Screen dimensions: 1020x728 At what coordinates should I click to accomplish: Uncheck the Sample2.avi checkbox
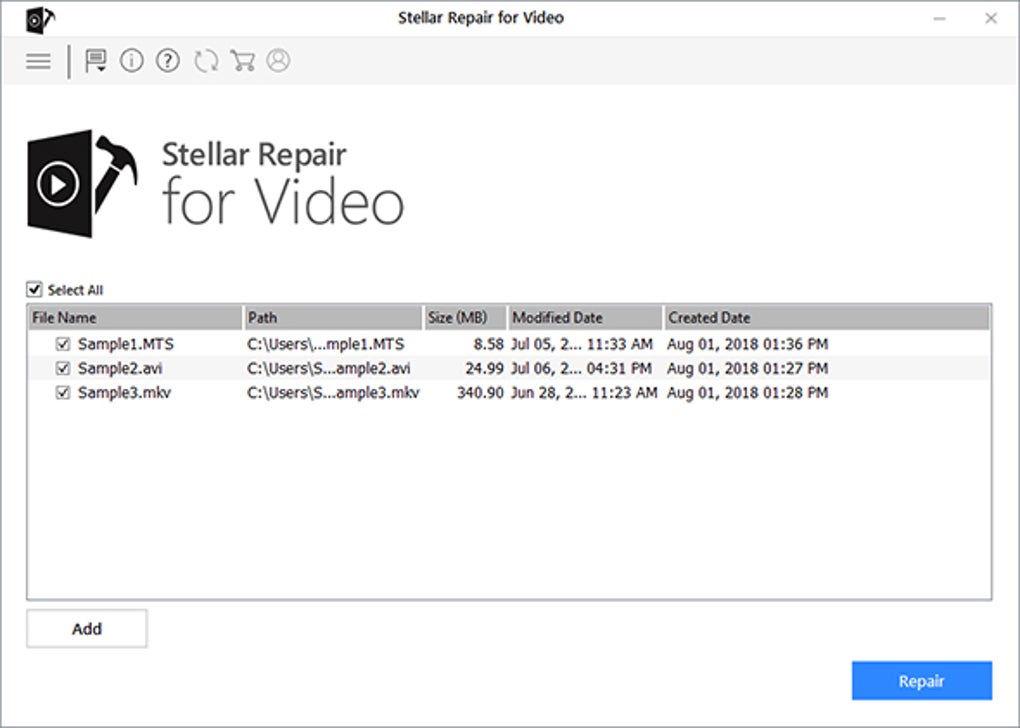[63, 368]
